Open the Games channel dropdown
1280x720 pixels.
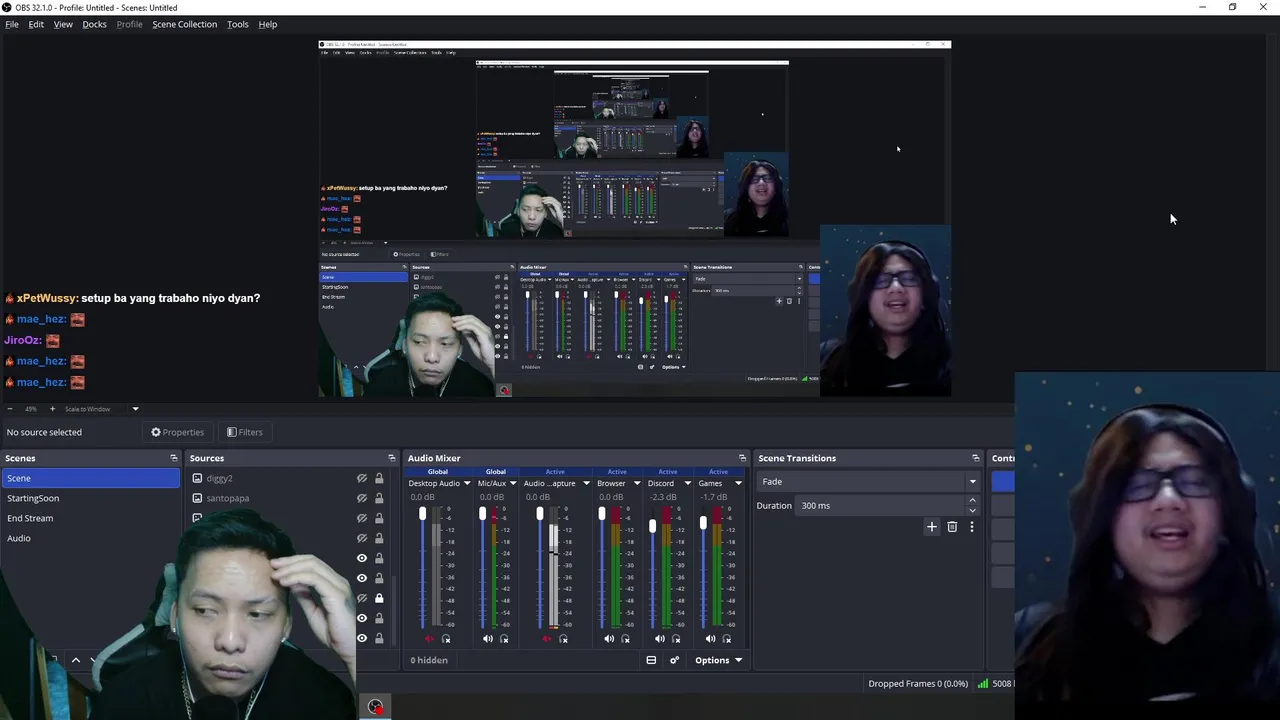tap(738, 483)
